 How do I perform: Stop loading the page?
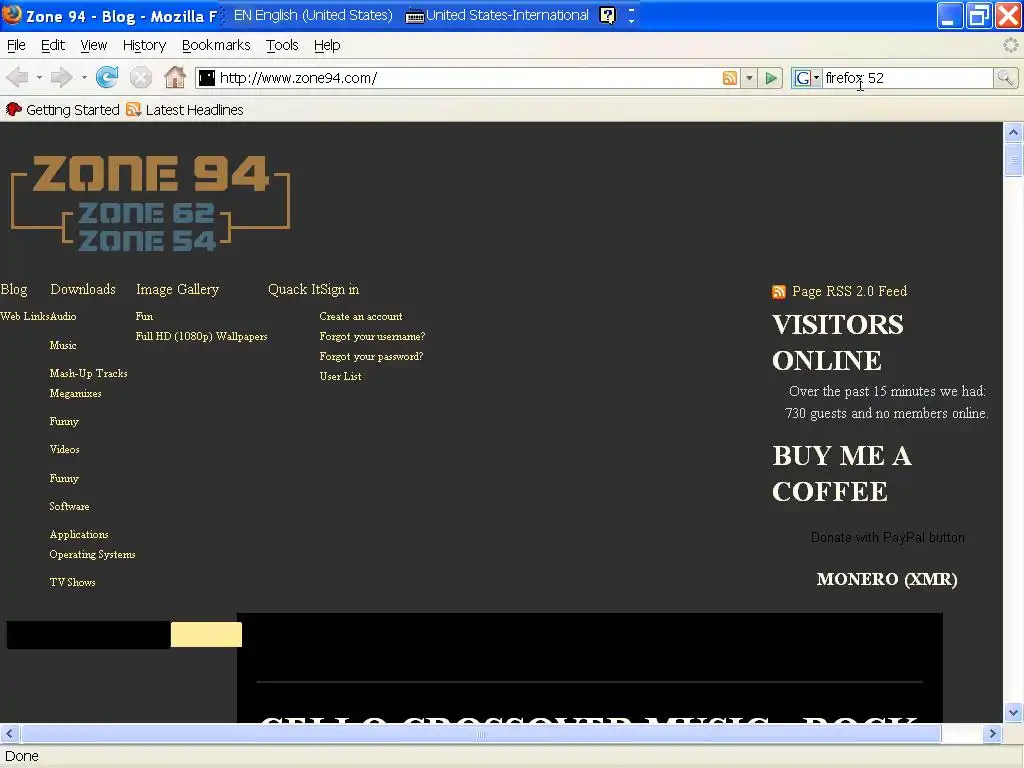(x=140, y=78)
